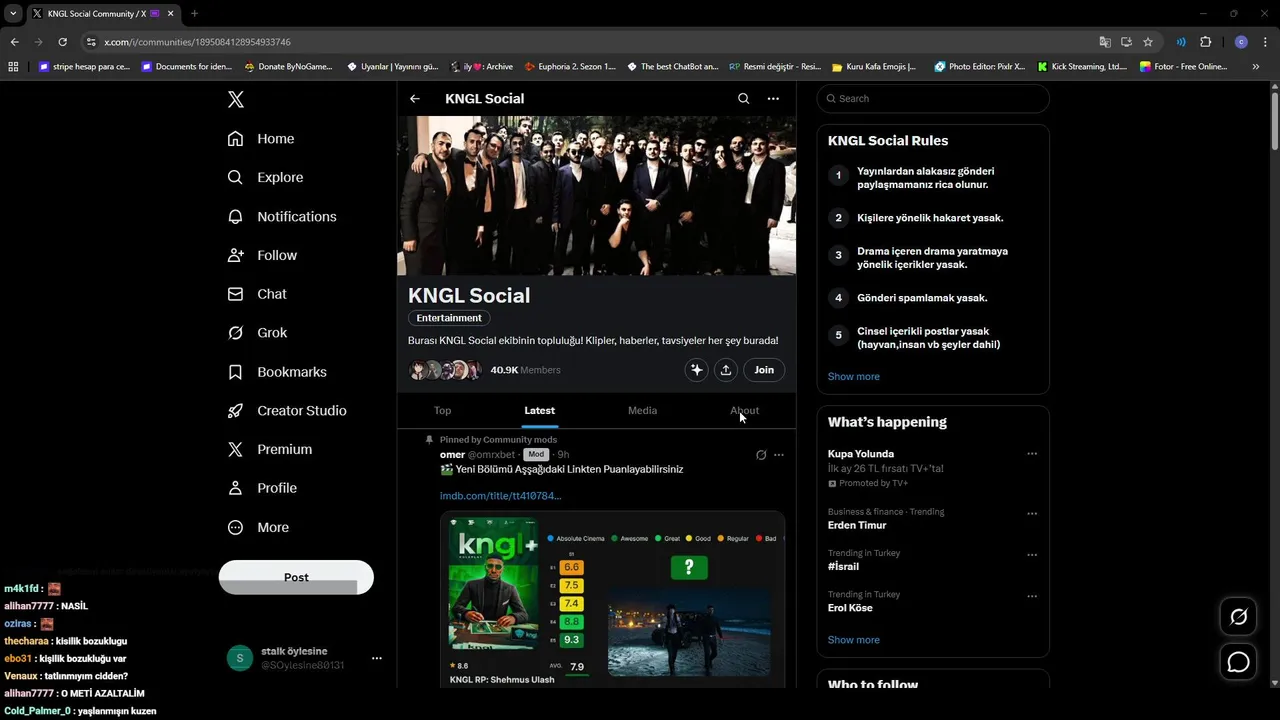Click the Entertainment category tag
This screenshot has width=1280, height=720.
tap(449, 318)
